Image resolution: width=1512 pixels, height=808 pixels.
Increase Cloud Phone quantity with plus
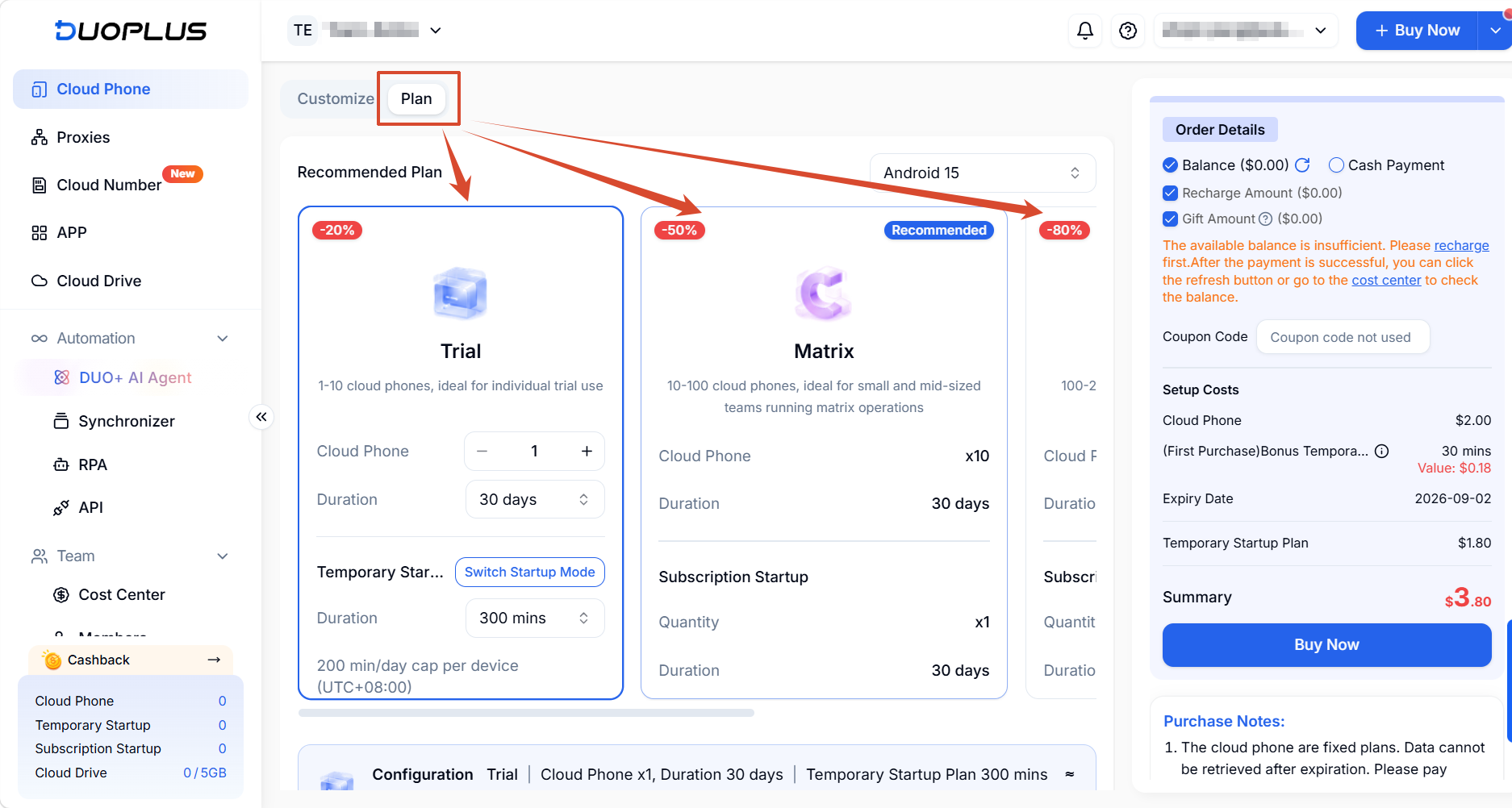tap(587, 452)
